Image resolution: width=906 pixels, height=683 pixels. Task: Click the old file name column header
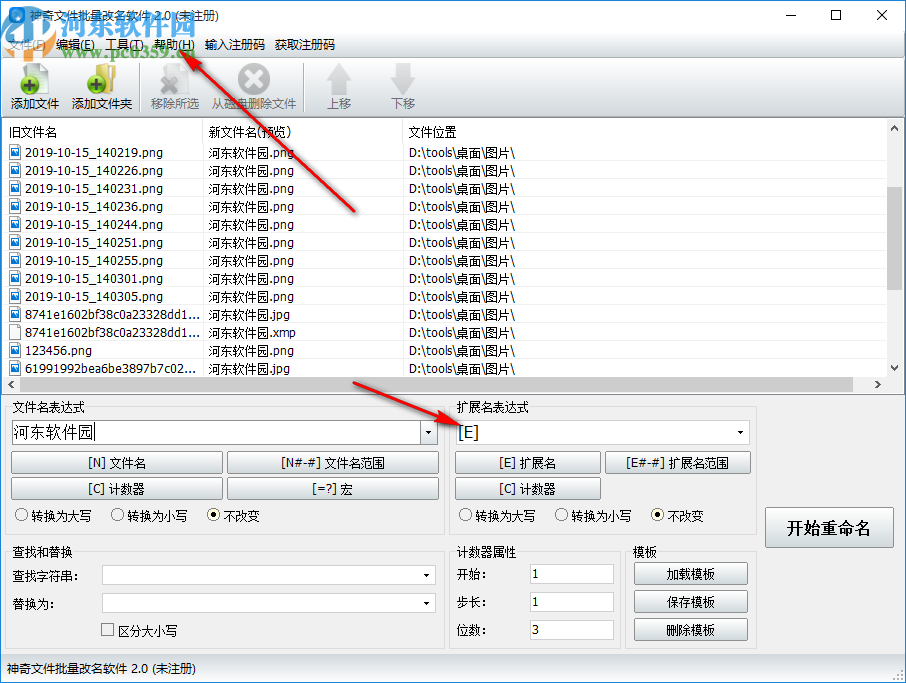103,132
